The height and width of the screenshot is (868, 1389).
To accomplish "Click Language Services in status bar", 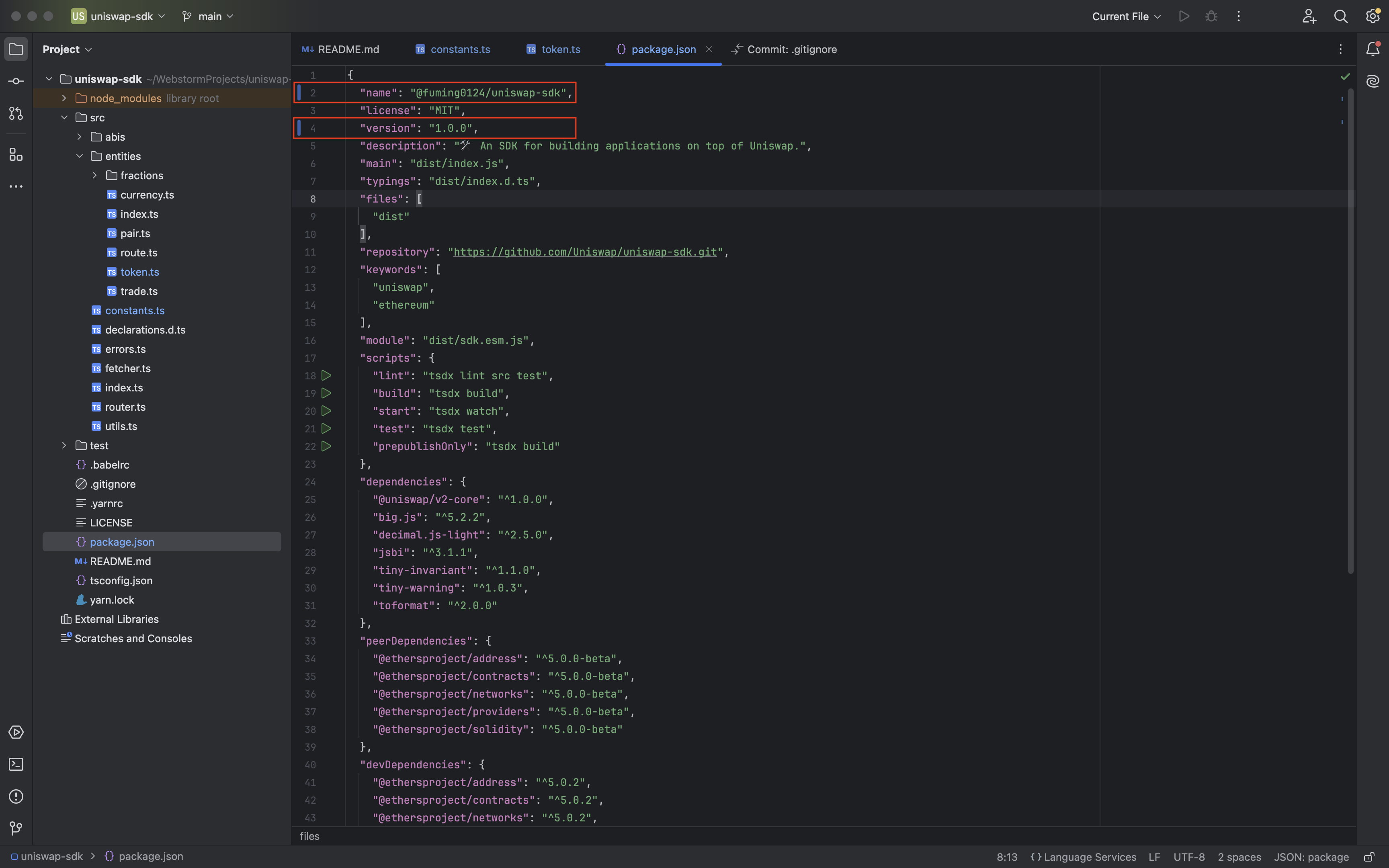I will tap(1083, 857).
